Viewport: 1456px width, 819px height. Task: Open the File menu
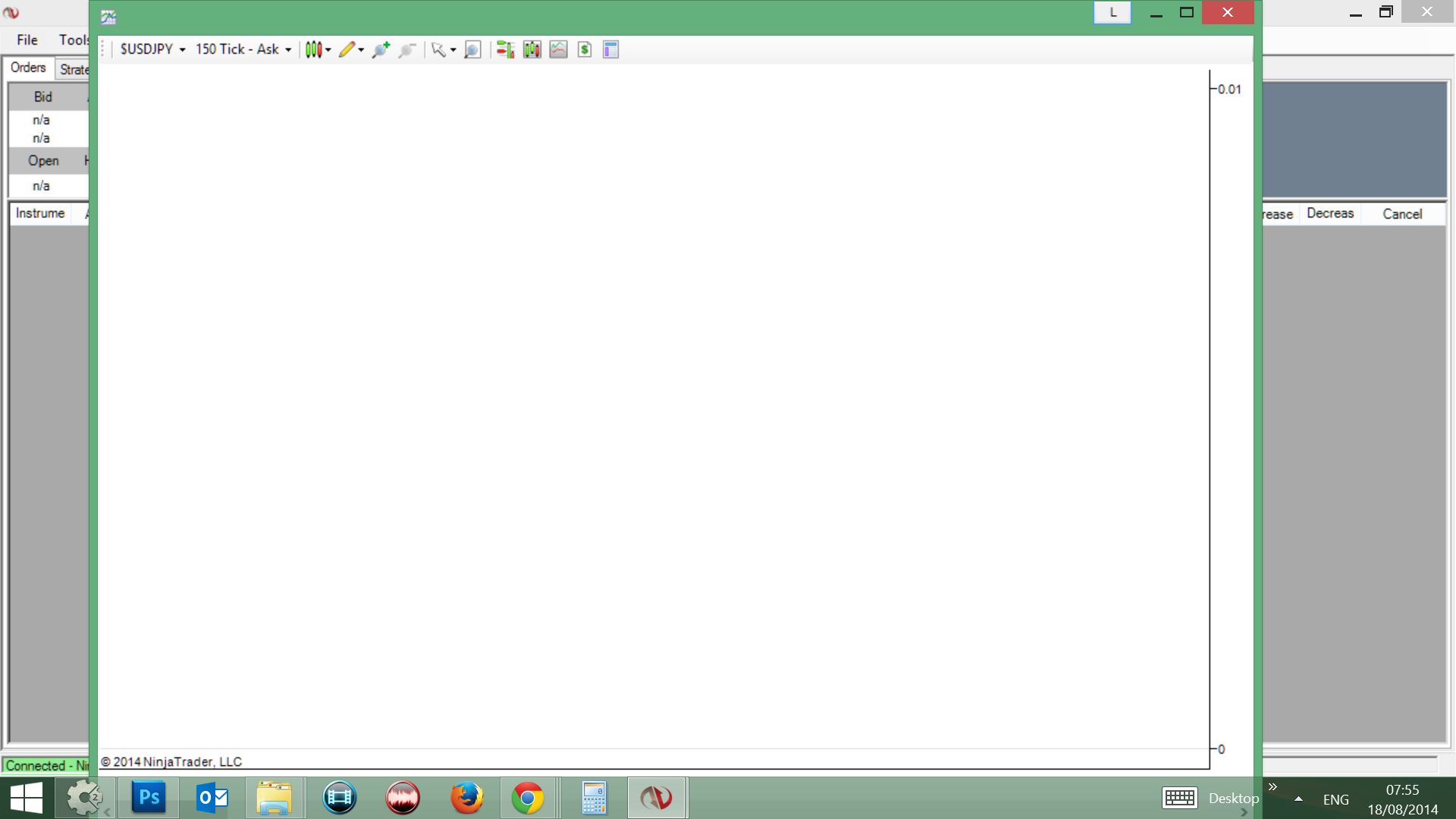(x=27, y=40)
